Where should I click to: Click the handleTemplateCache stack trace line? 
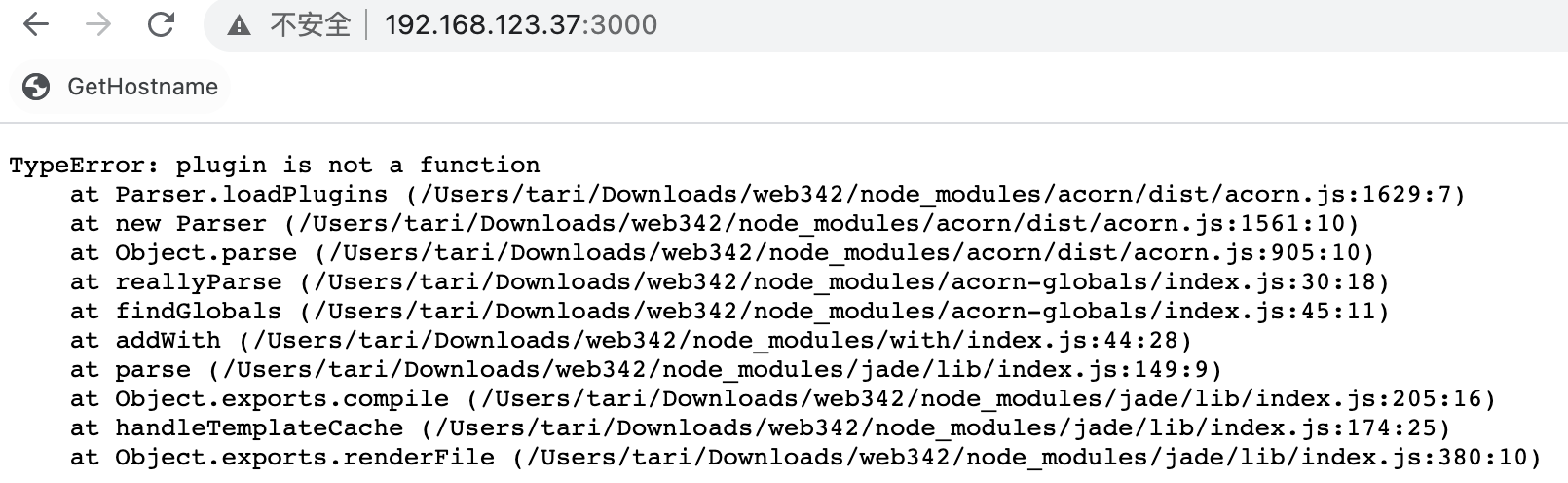click(x=760, y=427)
